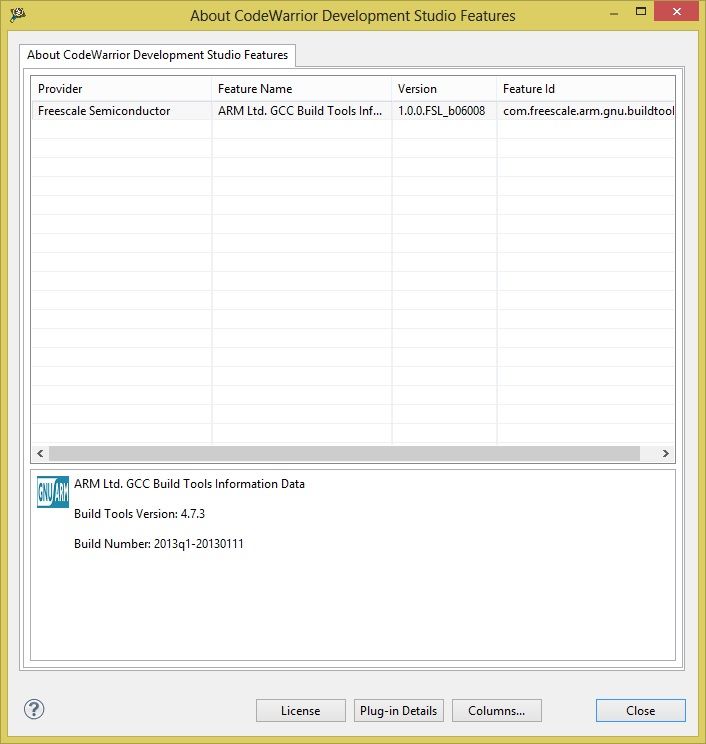Sort by Provider column header
This screenshot has width=706, height=744.
tap(121, 89)
